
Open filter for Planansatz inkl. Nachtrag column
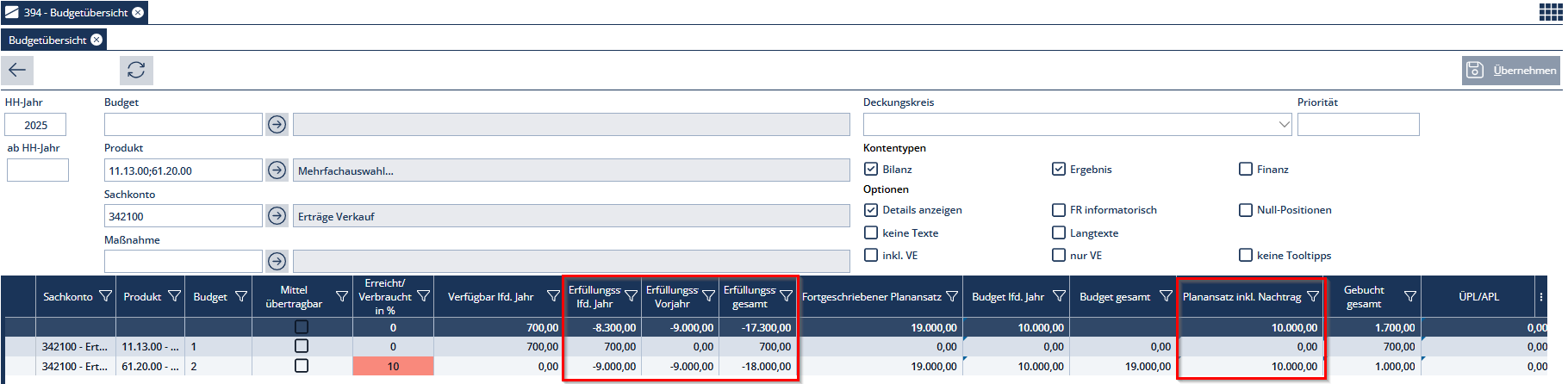pyautogui.click(x=1312, y=296)
